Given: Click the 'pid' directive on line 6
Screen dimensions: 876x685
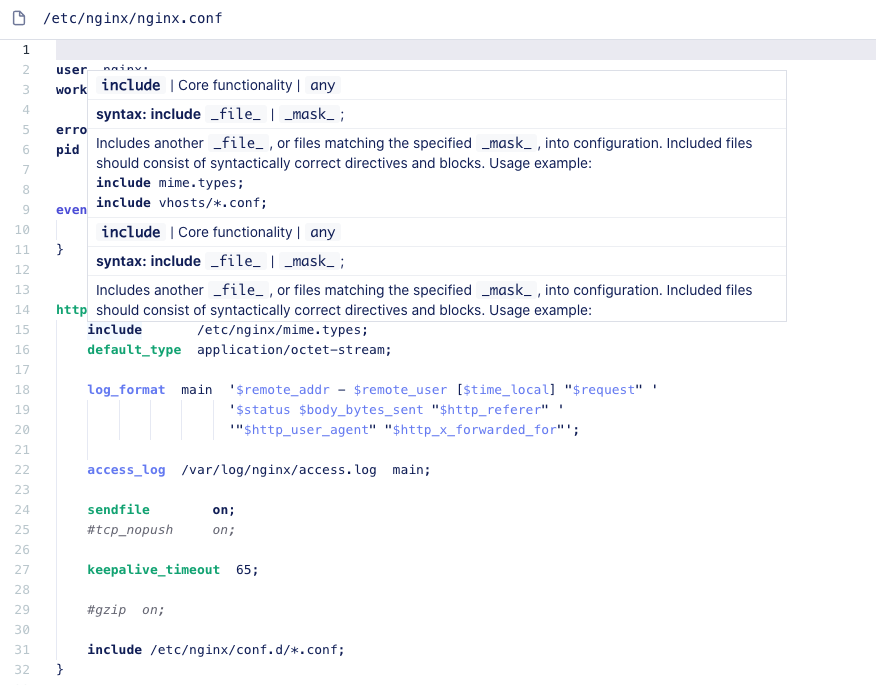Looking at the screenshot, I should pos(68,150).
